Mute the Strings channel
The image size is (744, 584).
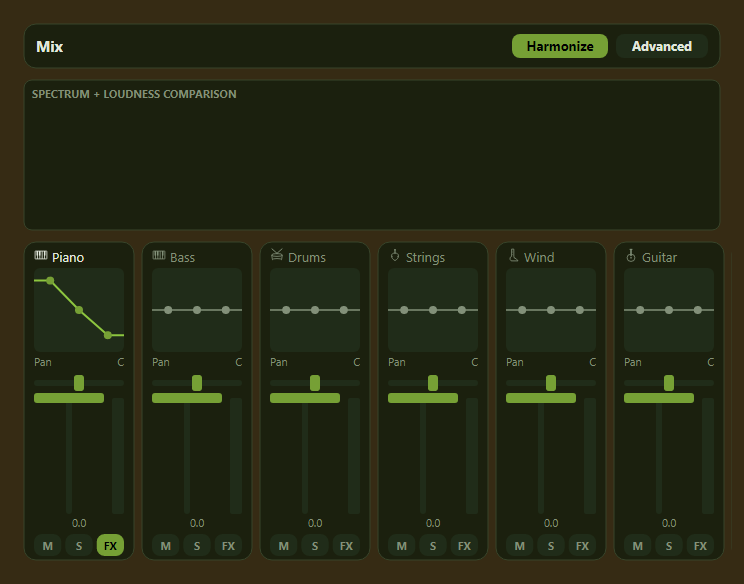coord(401,546)
